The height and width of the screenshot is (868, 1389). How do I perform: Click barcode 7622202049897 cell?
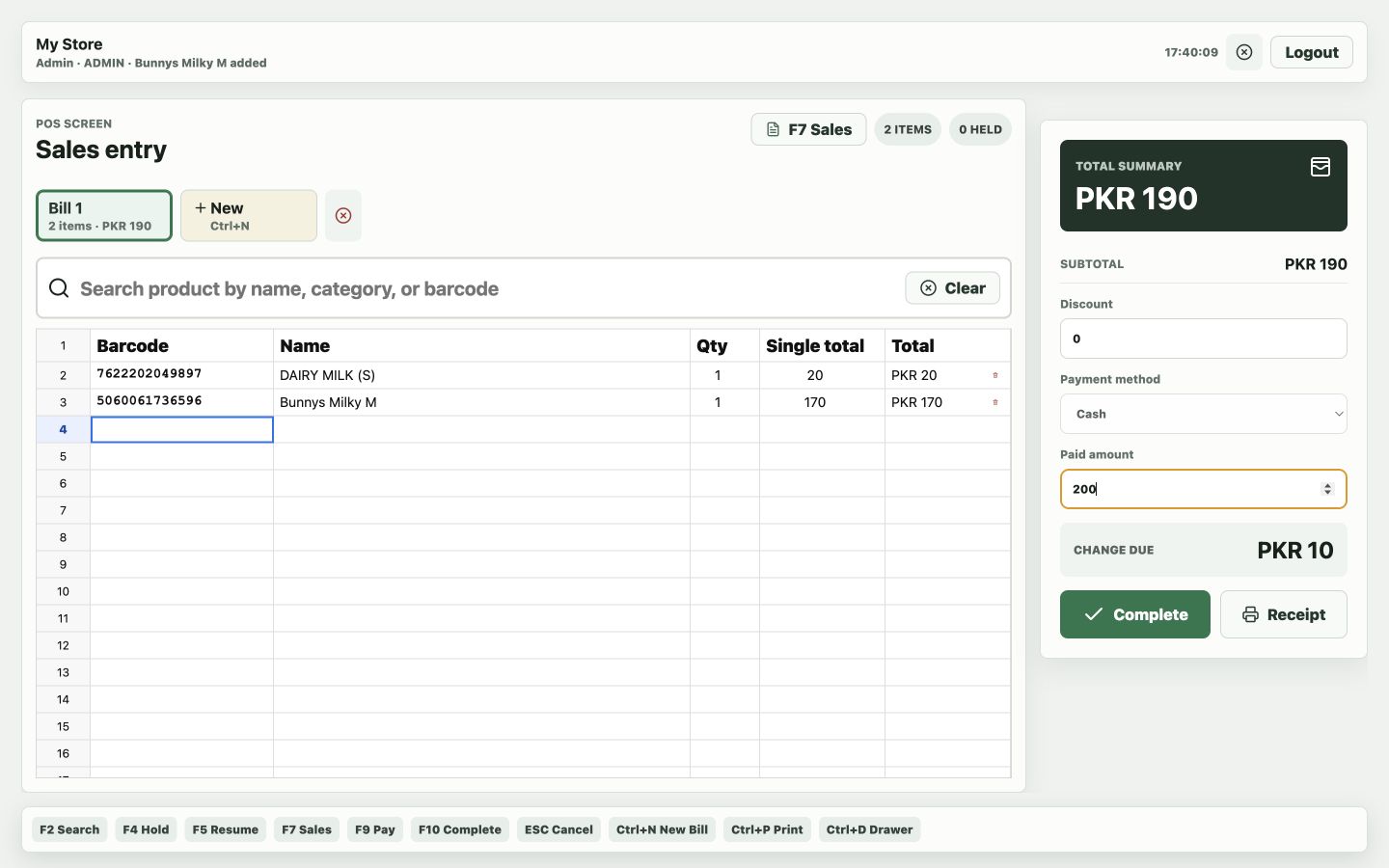click(x=182, y=375)
